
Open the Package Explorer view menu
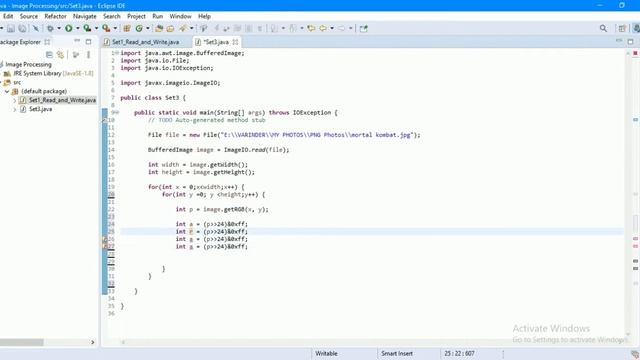click(88, 55)
